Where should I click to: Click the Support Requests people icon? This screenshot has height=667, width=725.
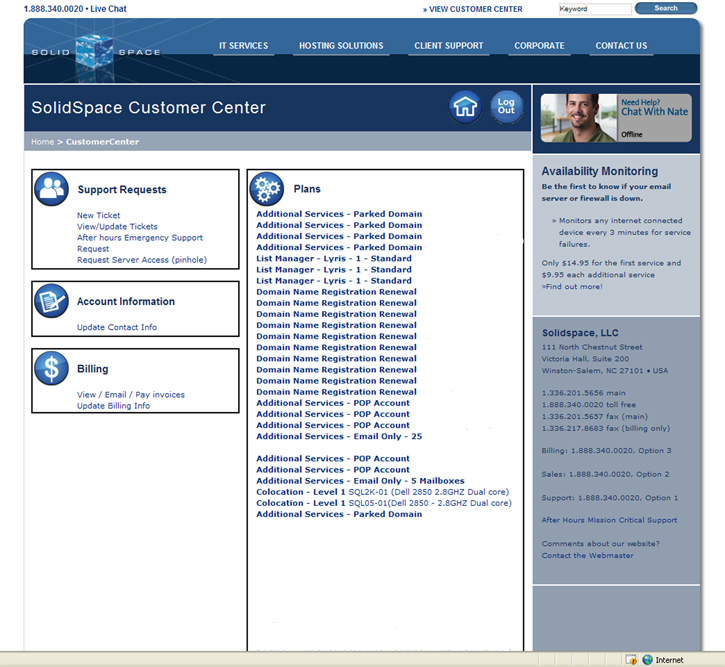(51, 189)
